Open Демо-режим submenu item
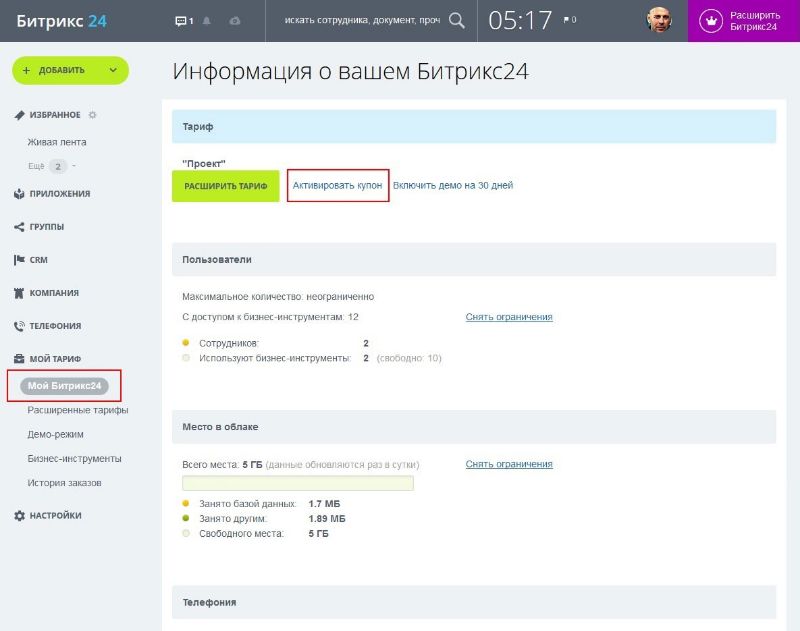The height and width of the screenshot is (631, 800). [55, 435]
